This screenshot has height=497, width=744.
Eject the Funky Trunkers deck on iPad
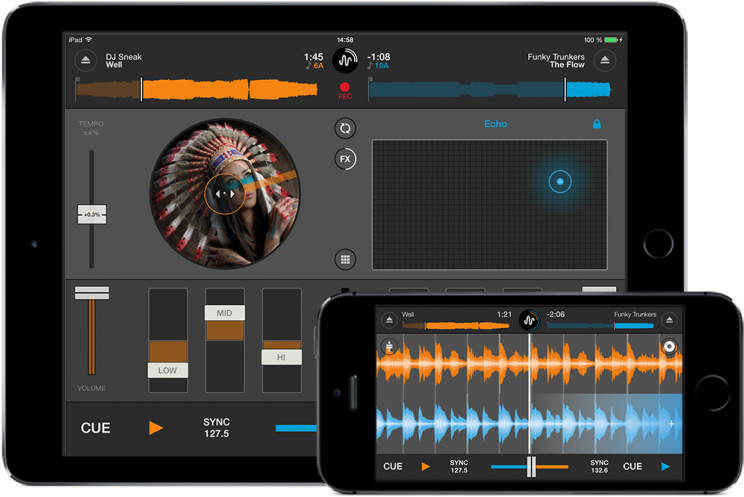coord(604,60)
